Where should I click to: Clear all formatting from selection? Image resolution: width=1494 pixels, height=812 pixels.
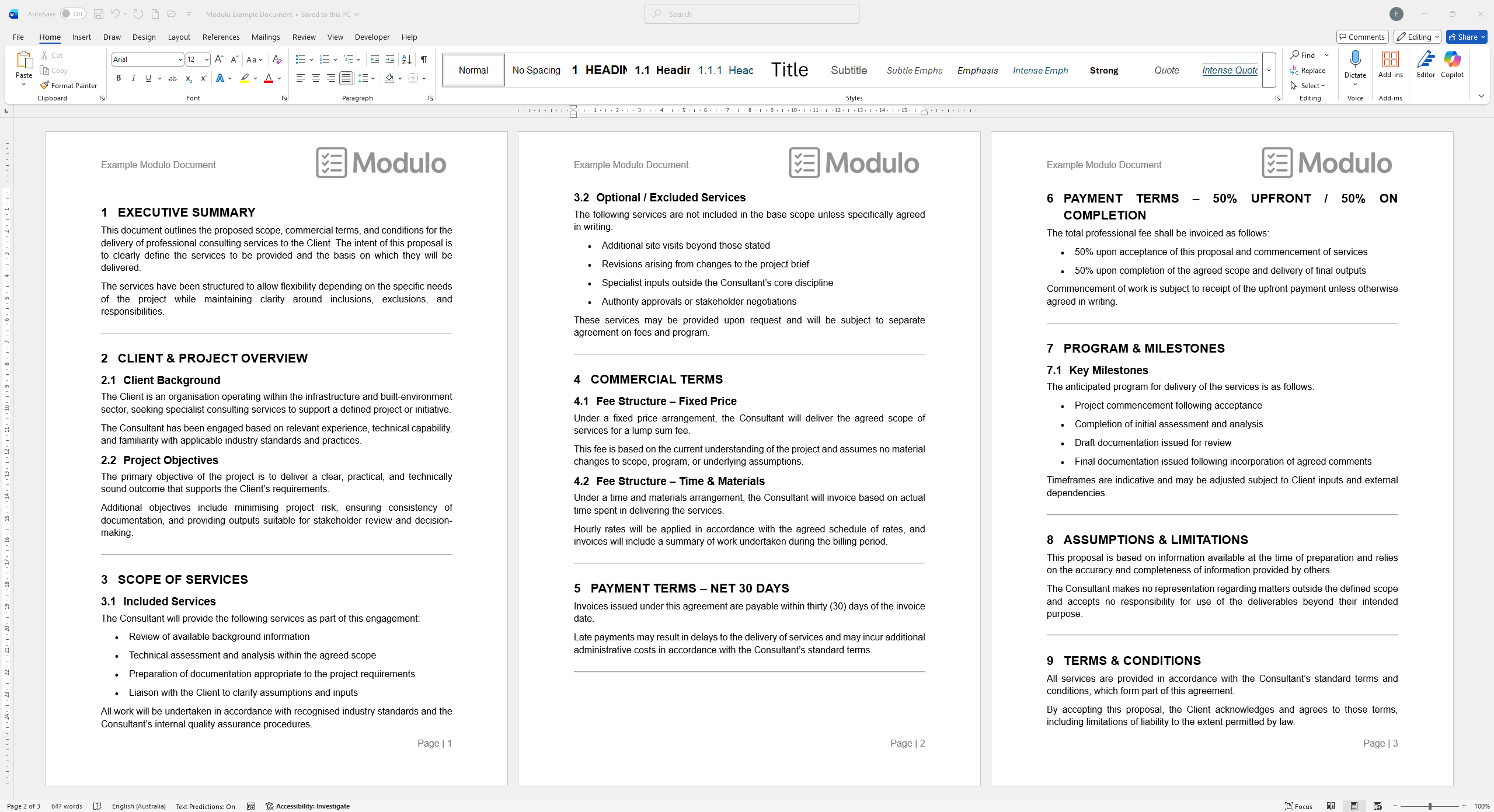277,59
